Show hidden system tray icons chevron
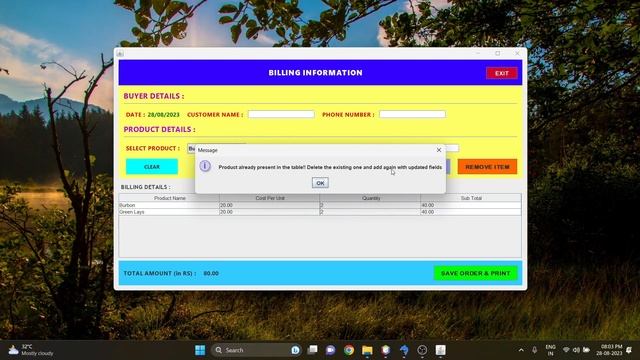Screen dimensions: 640x360 coord(521,350)
